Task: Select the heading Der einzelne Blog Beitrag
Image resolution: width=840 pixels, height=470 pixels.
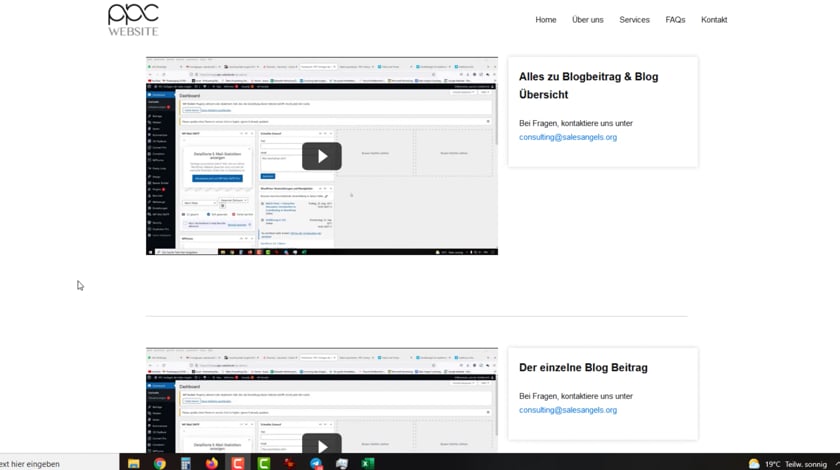Action: point(583,368)
